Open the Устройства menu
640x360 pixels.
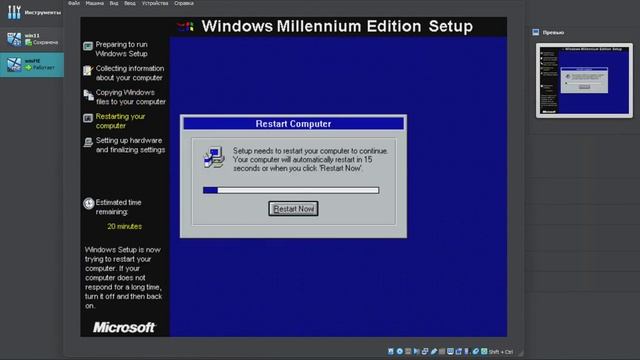[155, 3]
